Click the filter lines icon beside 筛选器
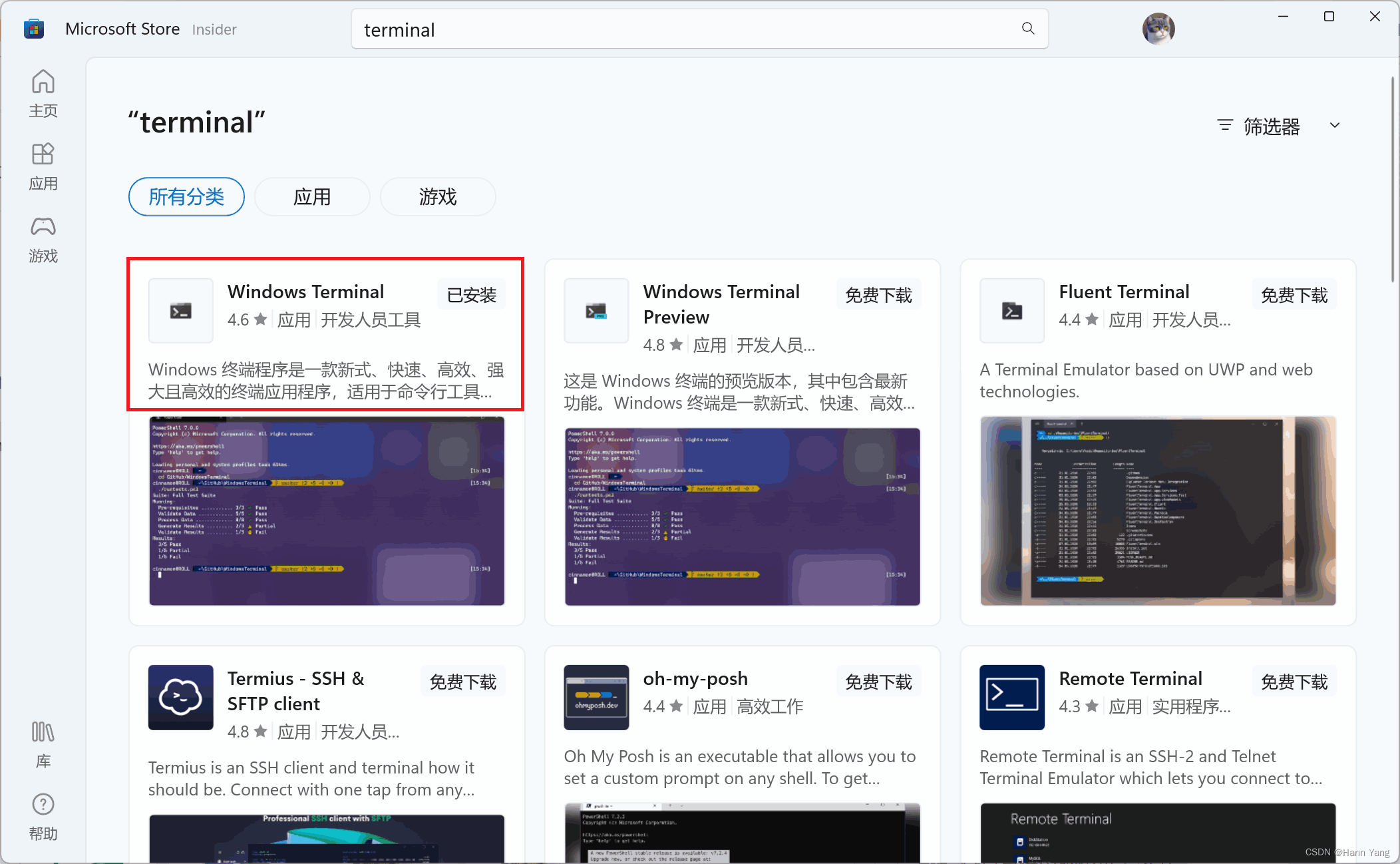The width and height of the screenshot is (1400, 864). point(1224,125)
